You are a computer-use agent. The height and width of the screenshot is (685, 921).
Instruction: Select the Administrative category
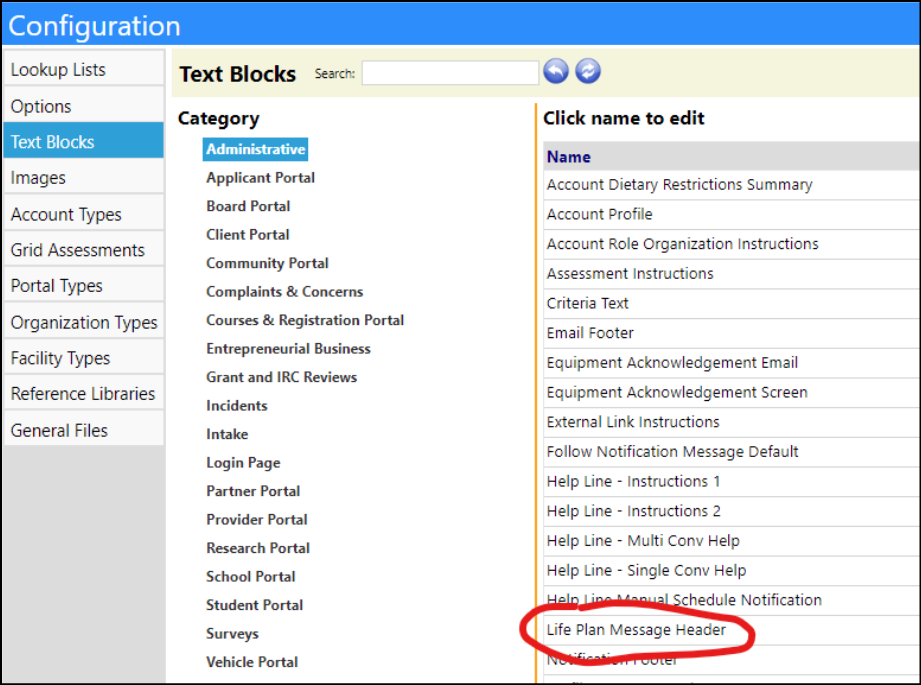coord(256,149)
